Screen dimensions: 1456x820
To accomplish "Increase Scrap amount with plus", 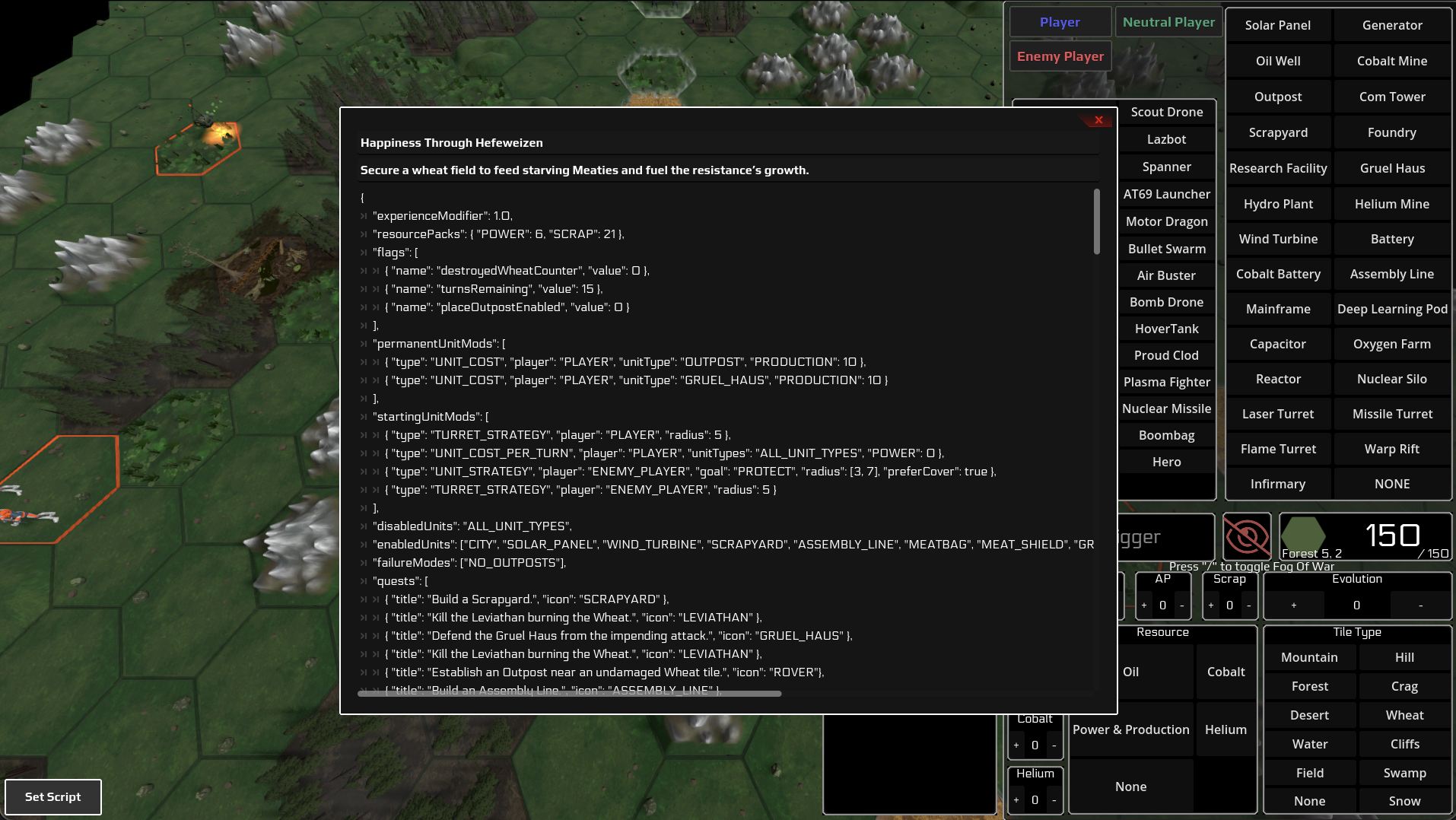I will [1211, 605].
